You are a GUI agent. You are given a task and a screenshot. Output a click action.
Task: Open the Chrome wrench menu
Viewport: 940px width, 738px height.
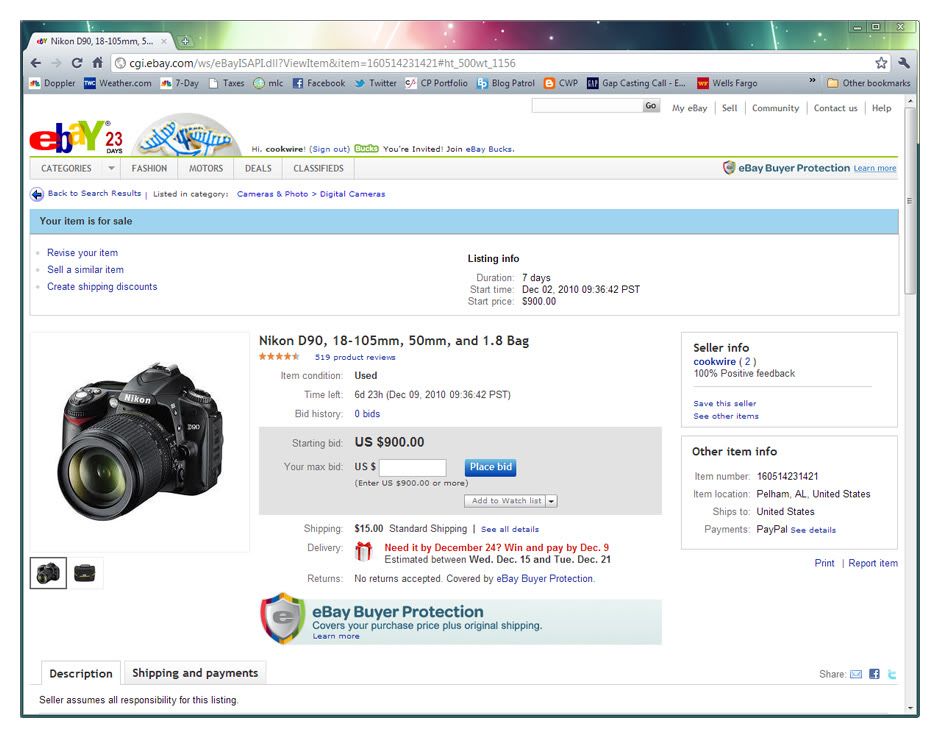[904, 63]
